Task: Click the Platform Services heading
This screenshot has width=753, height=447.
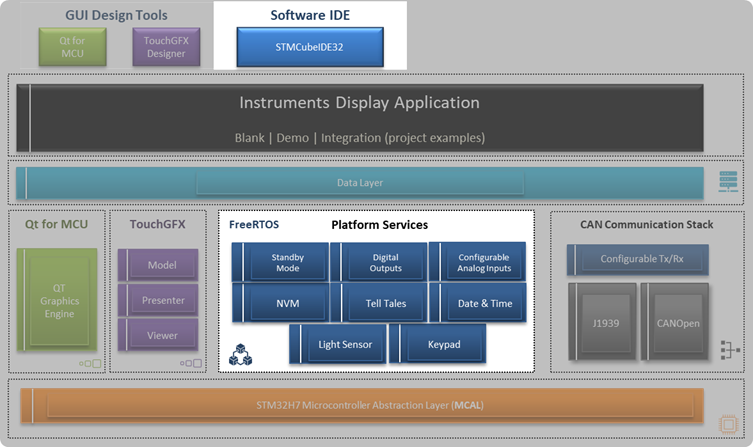Action: point(379,225)
